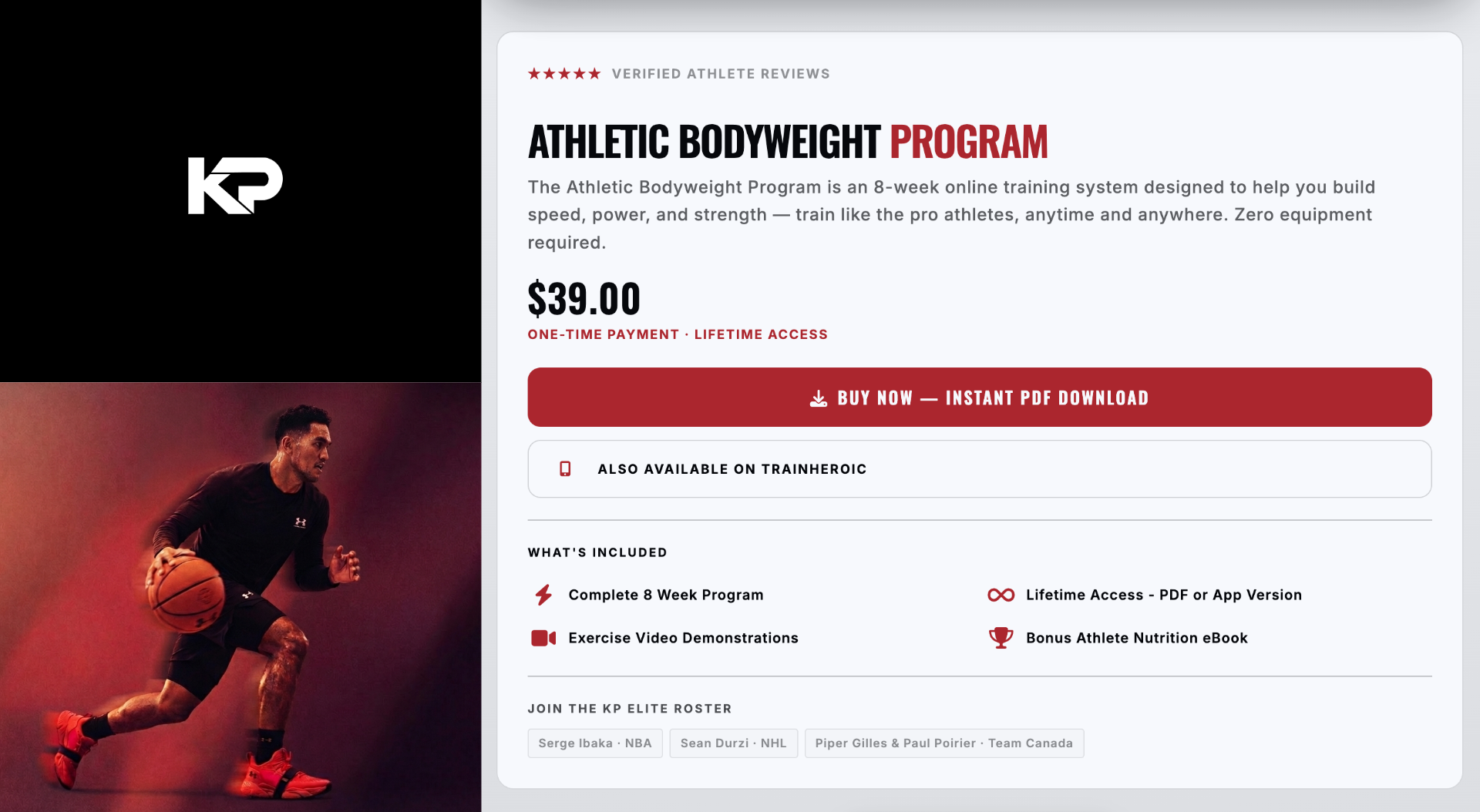Select the Piper Gilles & Paul Poirier tag
1480x812 pixels.
tap(943, 743)
